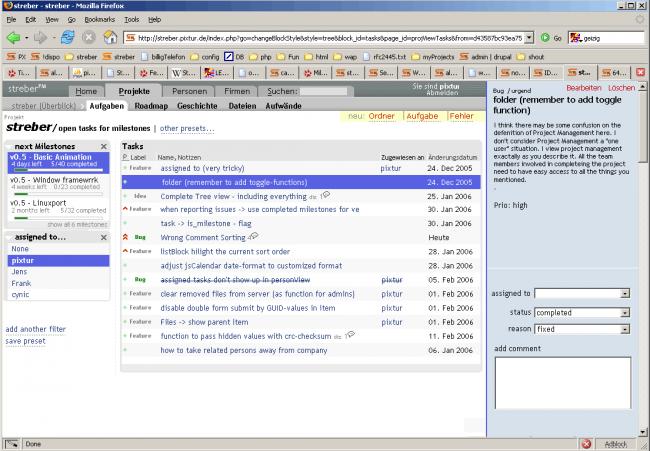The width and height of the screenshot is (650, 451).
Task: Open task Wrong Comment Sorting
Action: 203,238
